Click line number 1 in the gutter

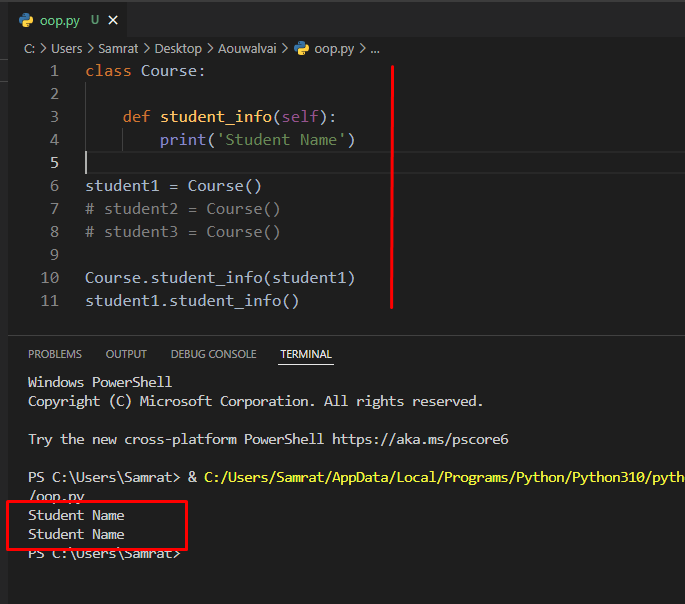[54, 71]
